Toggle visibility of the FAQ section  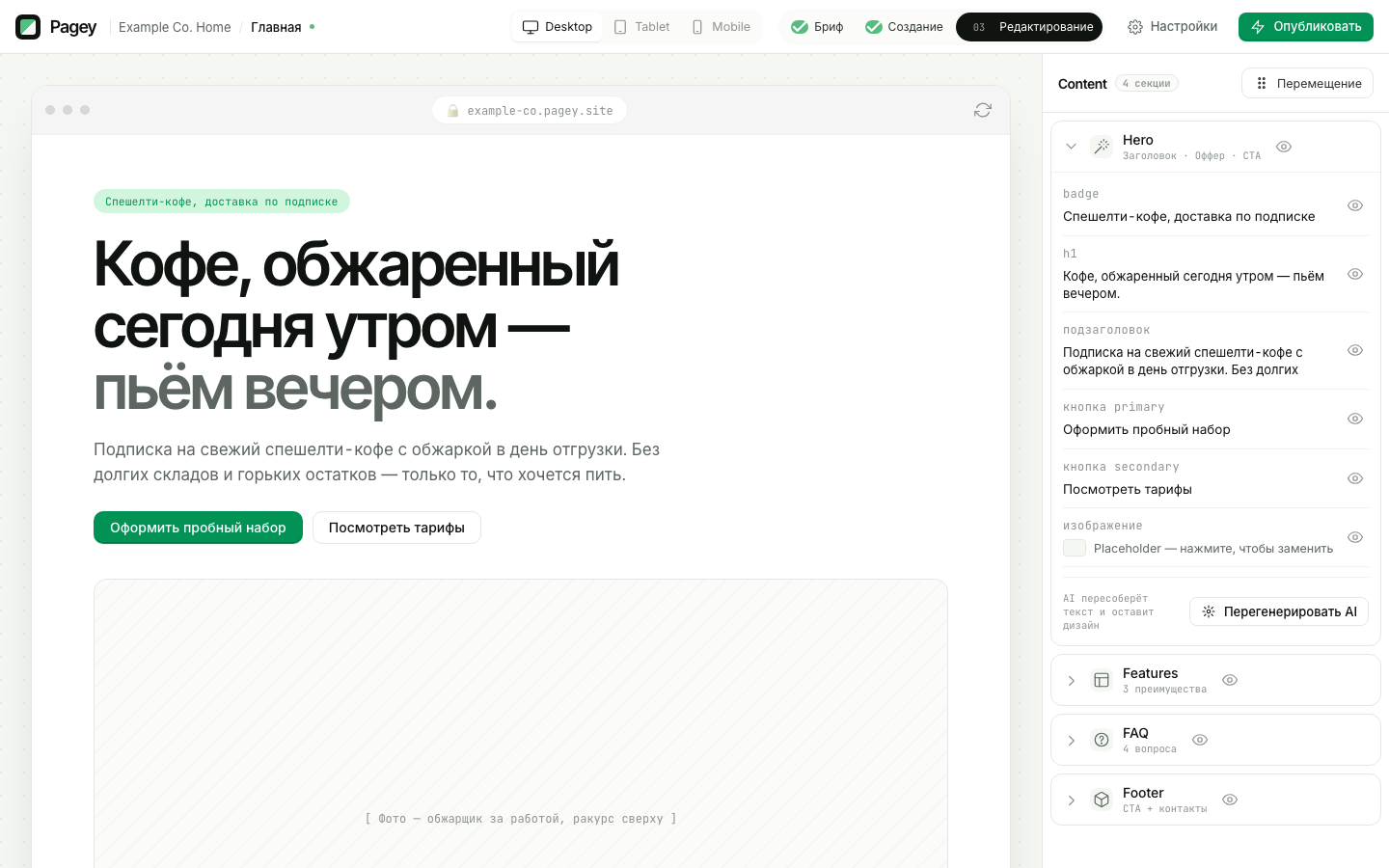pyautogui.click(x=1200, y=740)
